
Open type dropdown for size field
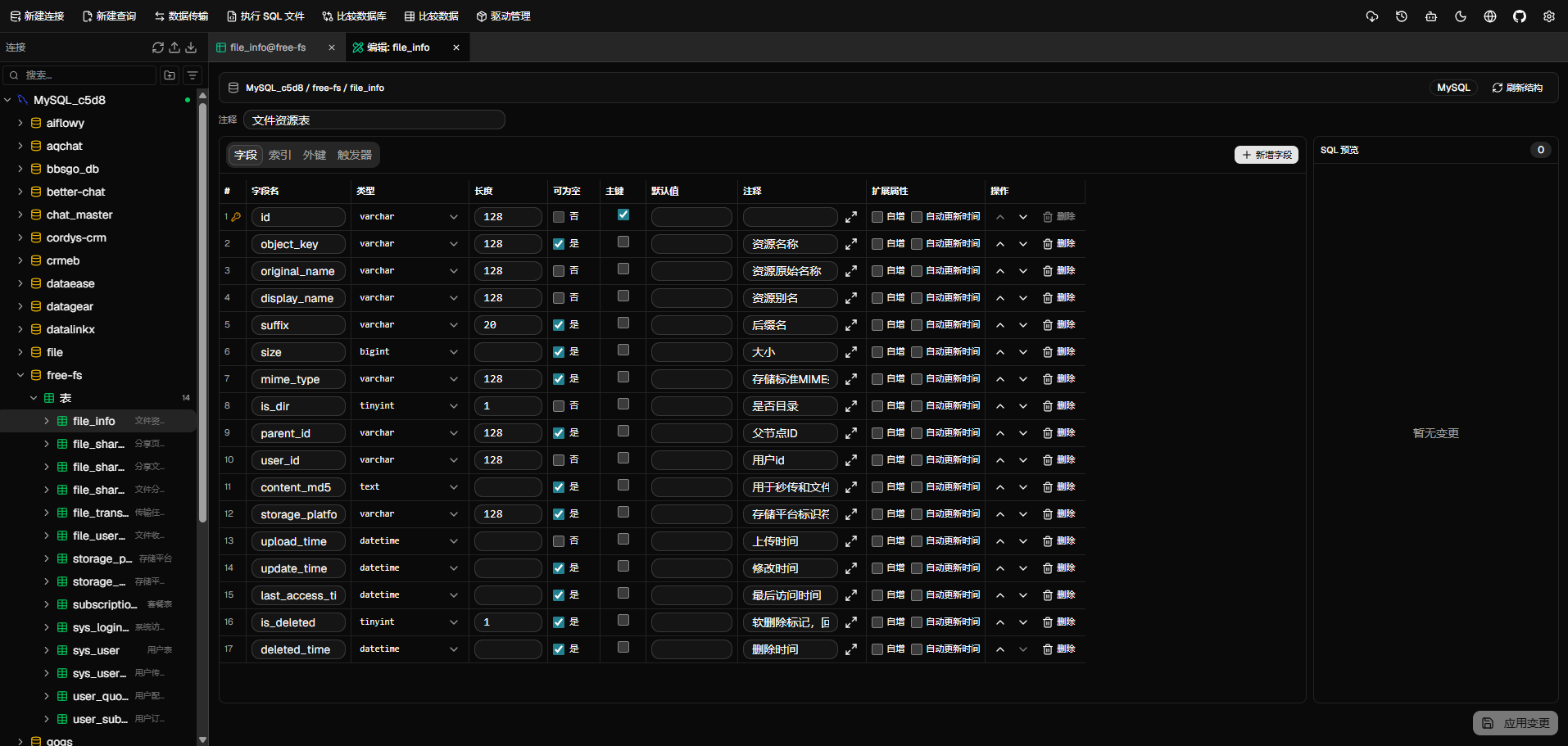click(x=409, y=352)
